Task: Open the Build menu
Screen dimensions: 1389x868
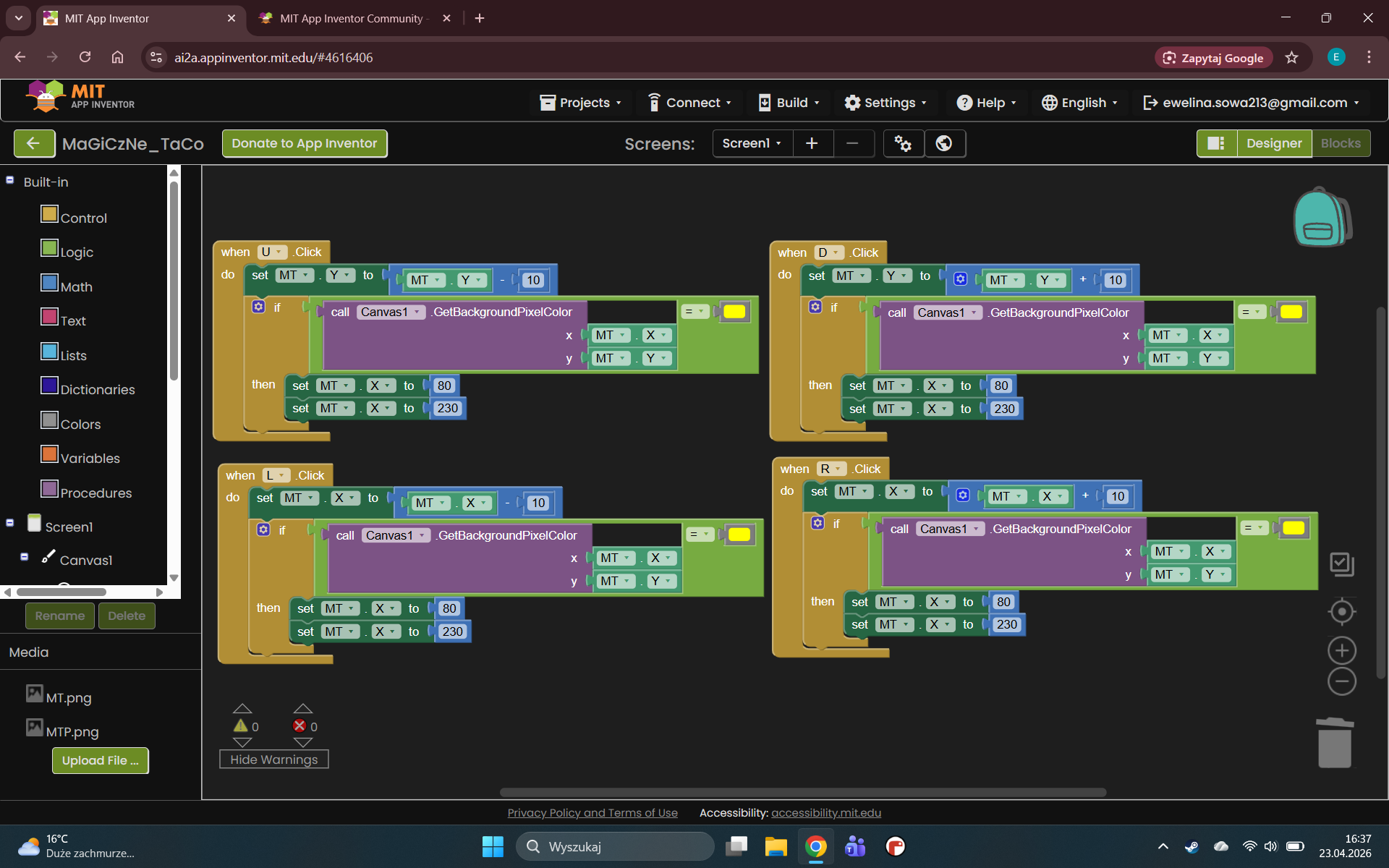Action: [789, 103]
